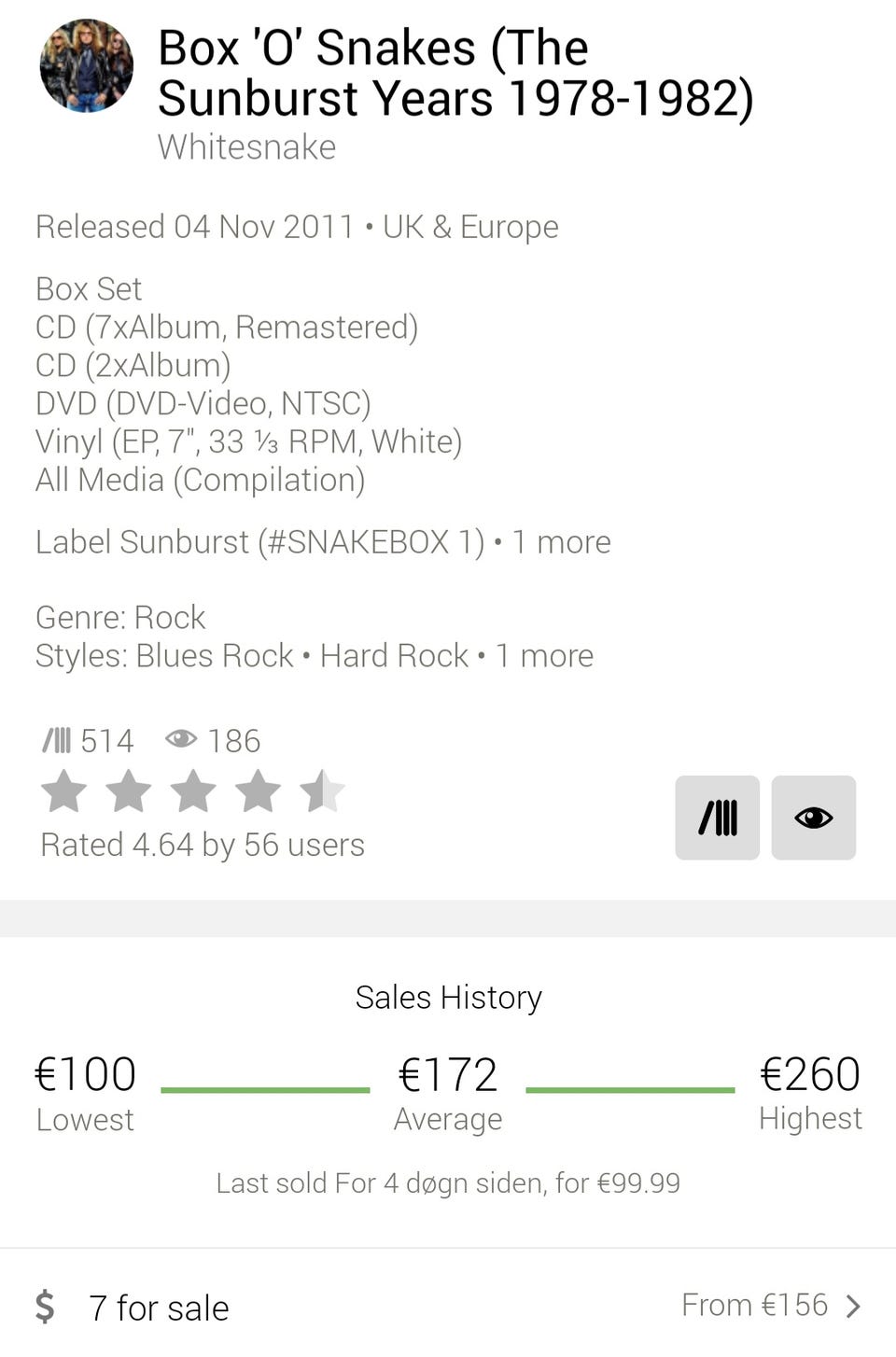Image resolution: width=896 pixels, height=1357 pixels.
Task: Open marketplace listings via chevron arrow
Action: [853, 1306]
